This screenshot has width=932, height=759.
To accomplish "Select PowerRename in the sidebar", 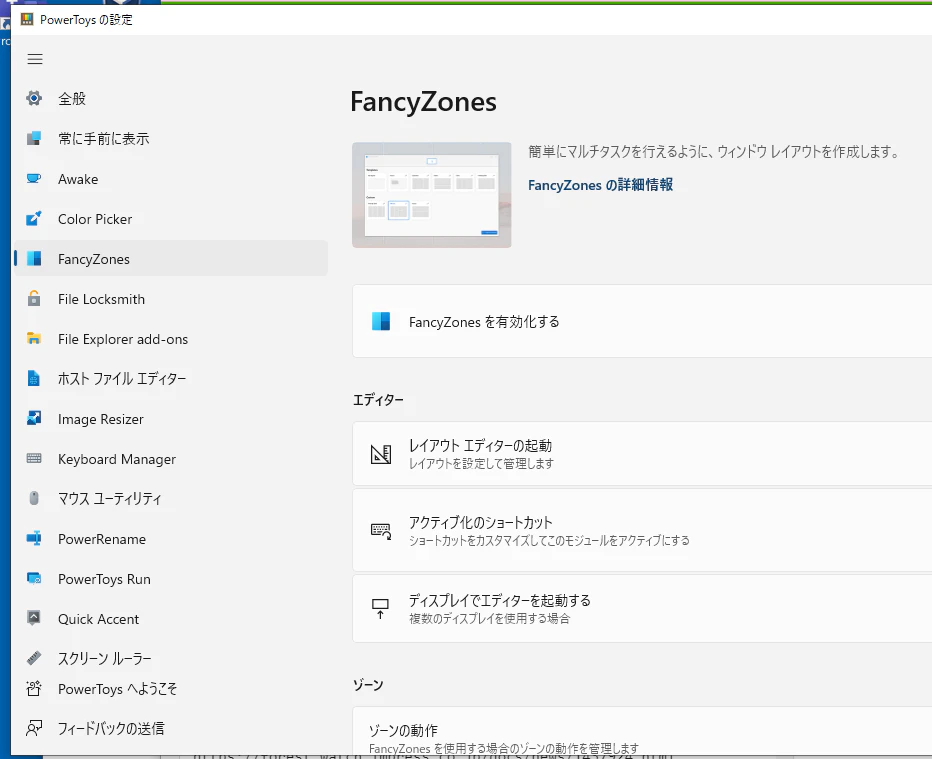I will 171,538.
